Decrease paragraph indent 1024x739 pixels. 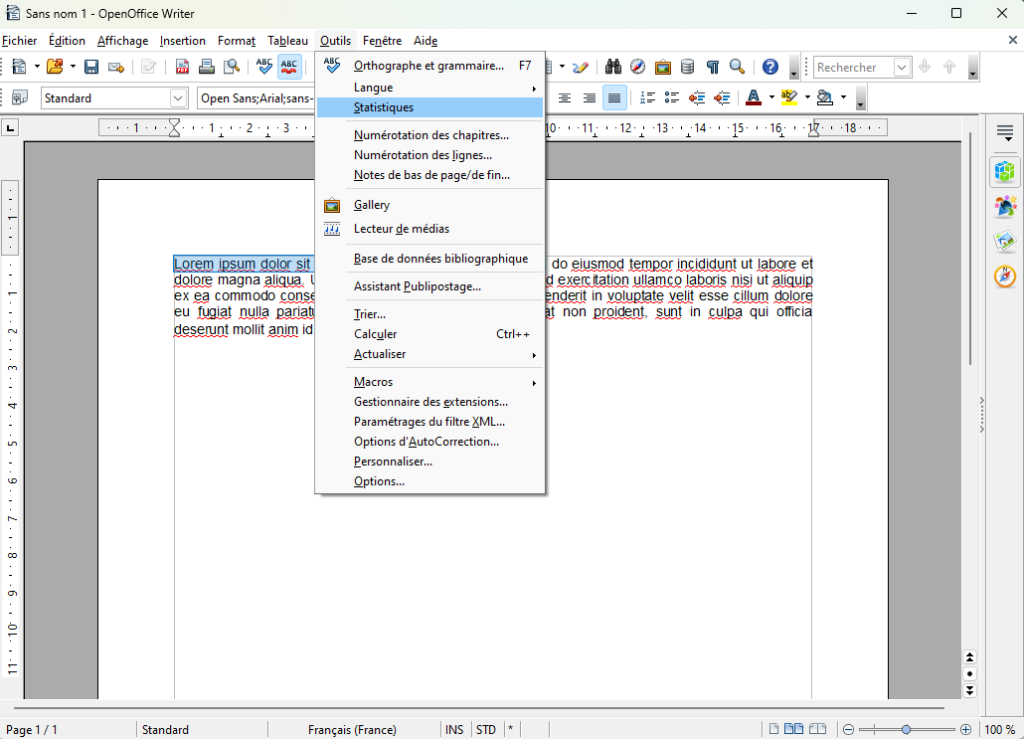click(x=697, y=98)
